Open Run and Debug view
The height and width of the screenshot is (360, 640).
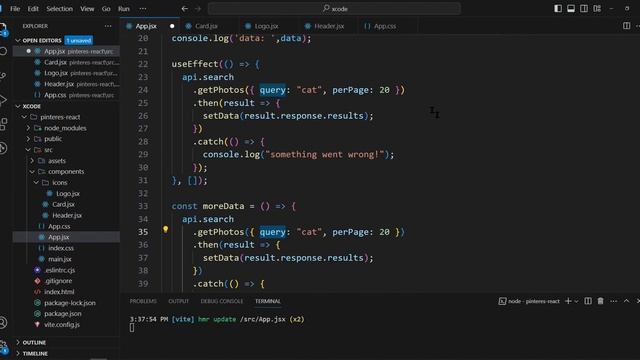point(3,100)
